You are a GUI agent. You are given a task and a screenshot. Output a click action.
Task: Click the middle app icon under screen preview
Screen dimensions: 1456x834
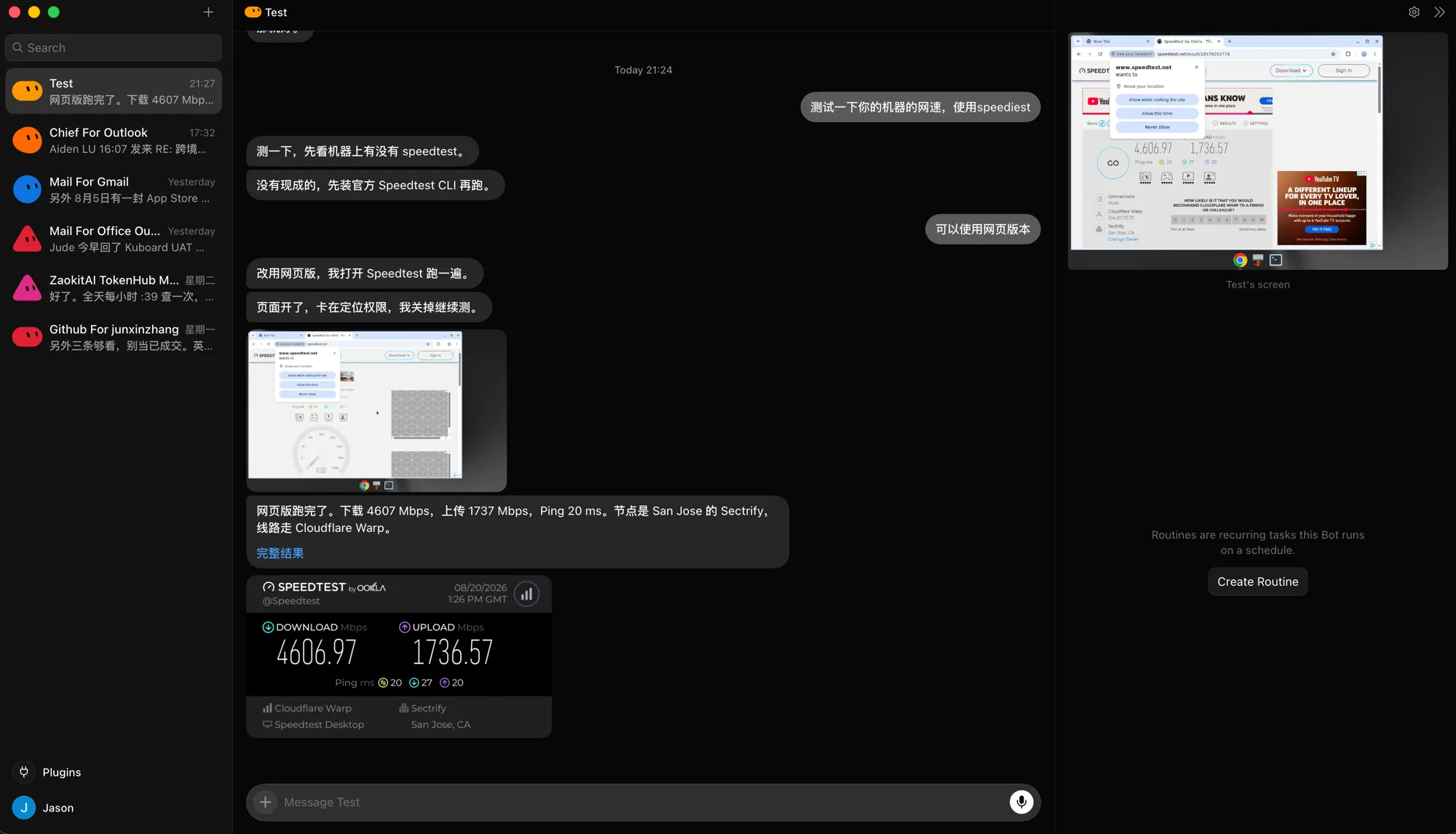(1258, 260)
